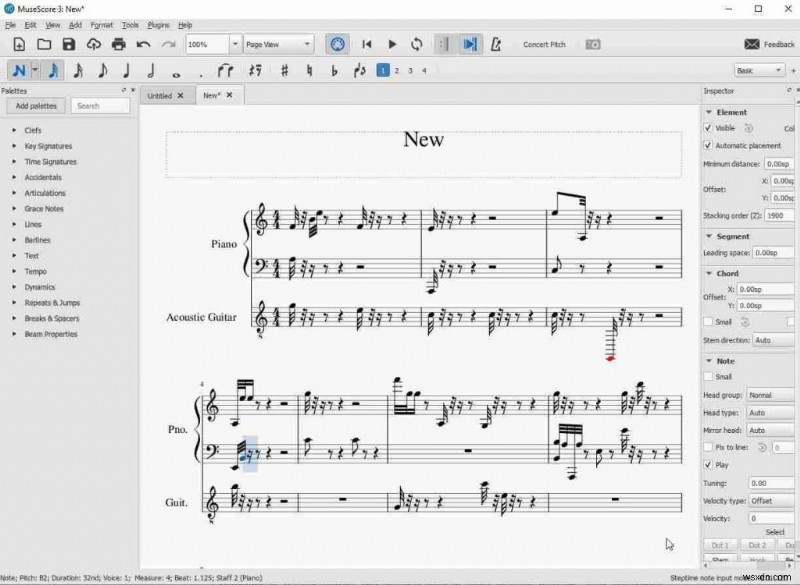Click the upload to cloud icon
This screenshot has width=800, height=585.
click(93, 44)
